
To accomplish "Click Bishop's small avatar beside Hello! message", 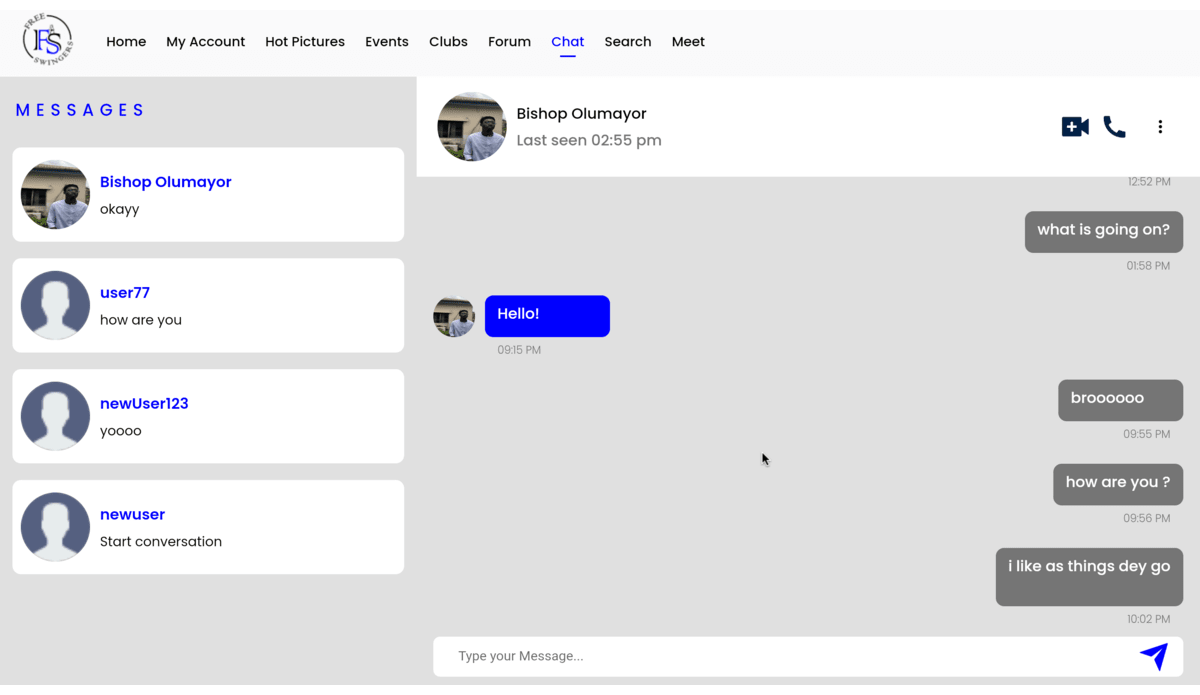I will click(454, 316).
